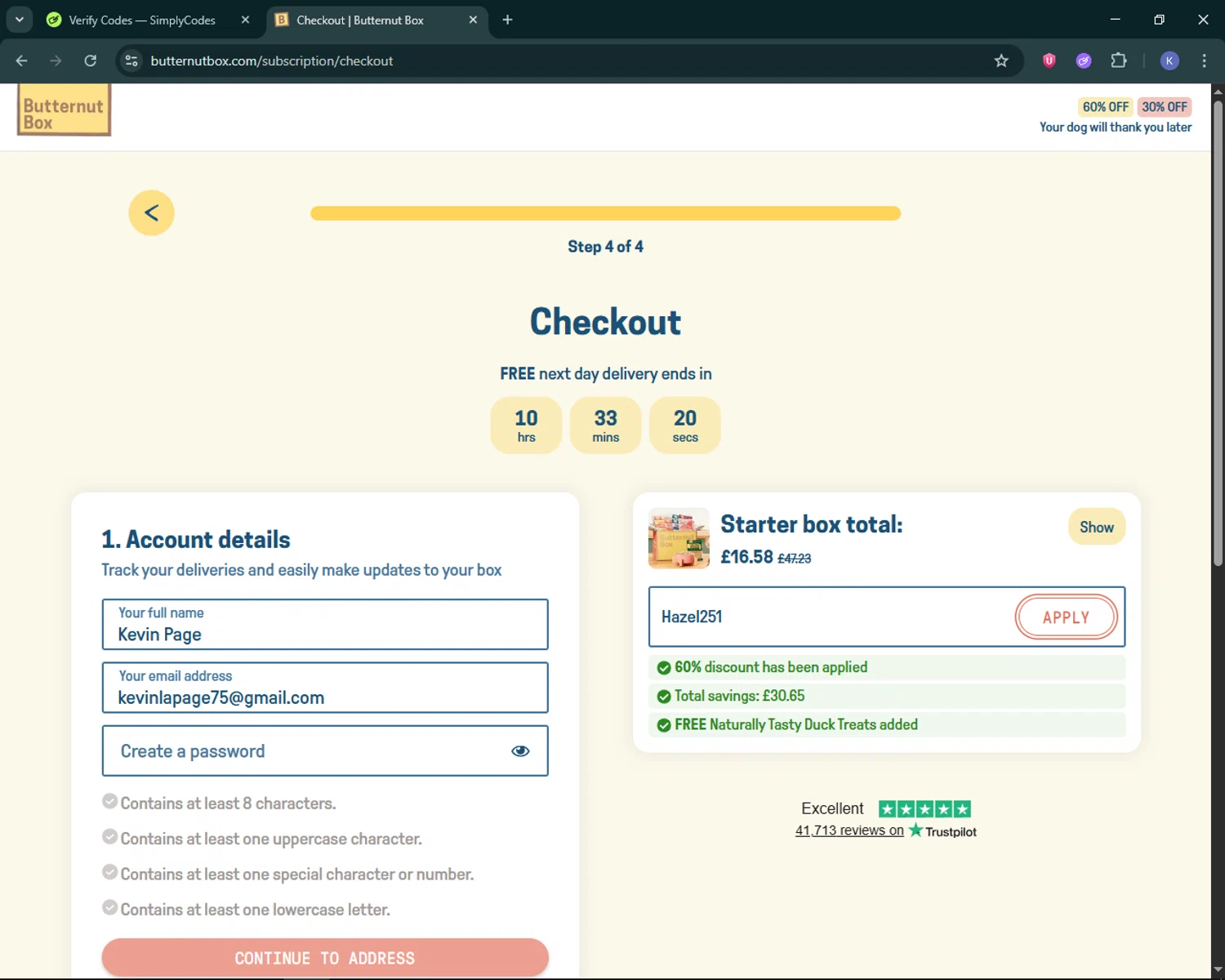
Task: Edit the full name field
Action: click(325, 625)
